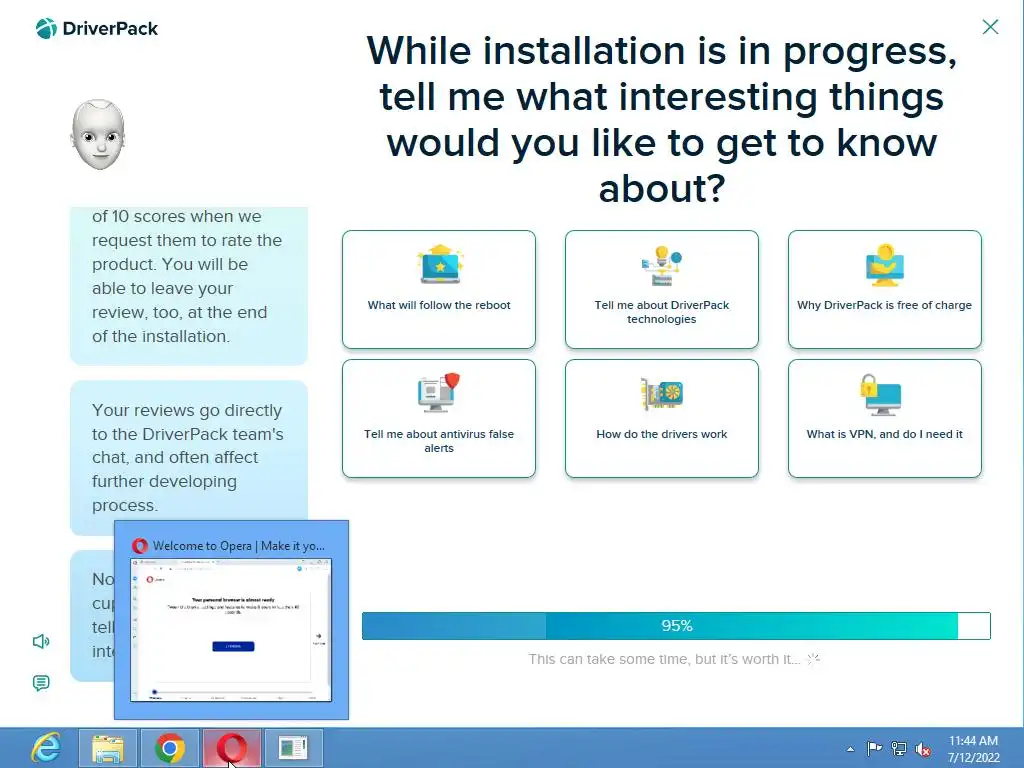The height and width of the screenshot is (768, 1024).
Task: Click the network status tray icon
Action: click(x=899, y=749)
